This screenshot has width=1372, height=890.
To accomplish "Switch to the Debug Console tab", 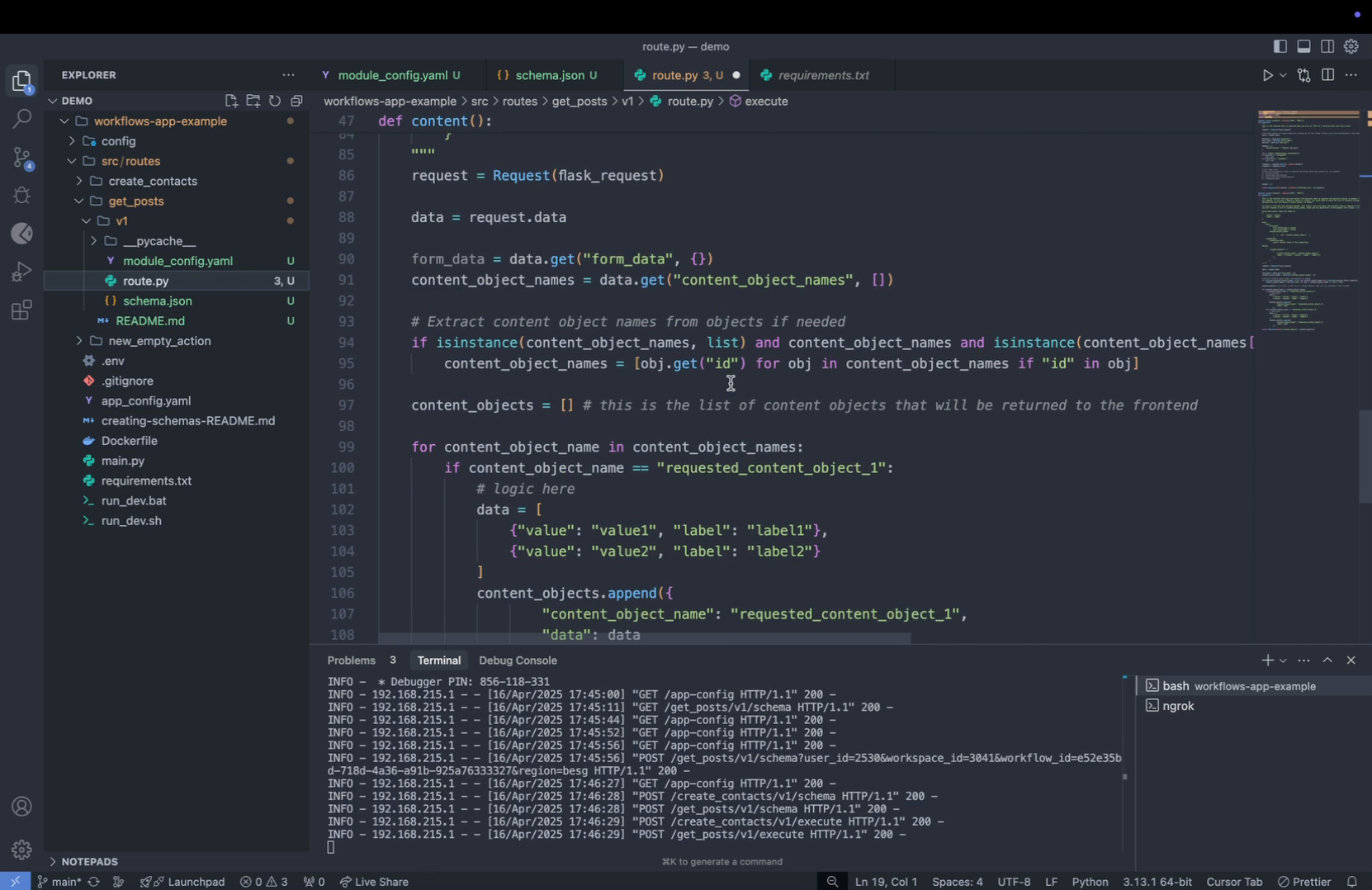I will [x=518, y=660].
